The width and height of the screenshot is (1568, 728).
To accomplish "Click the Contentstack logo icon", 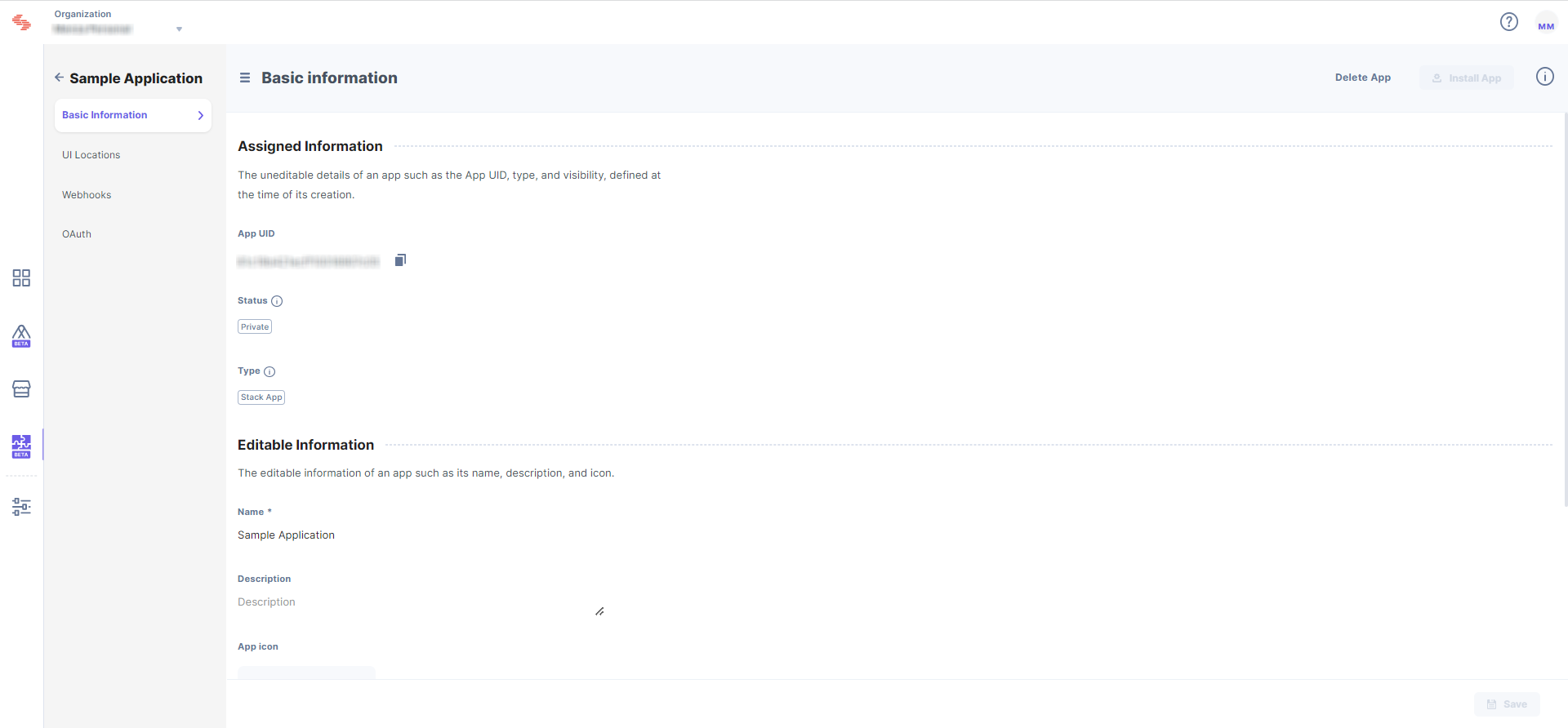I will pos(22,23).
